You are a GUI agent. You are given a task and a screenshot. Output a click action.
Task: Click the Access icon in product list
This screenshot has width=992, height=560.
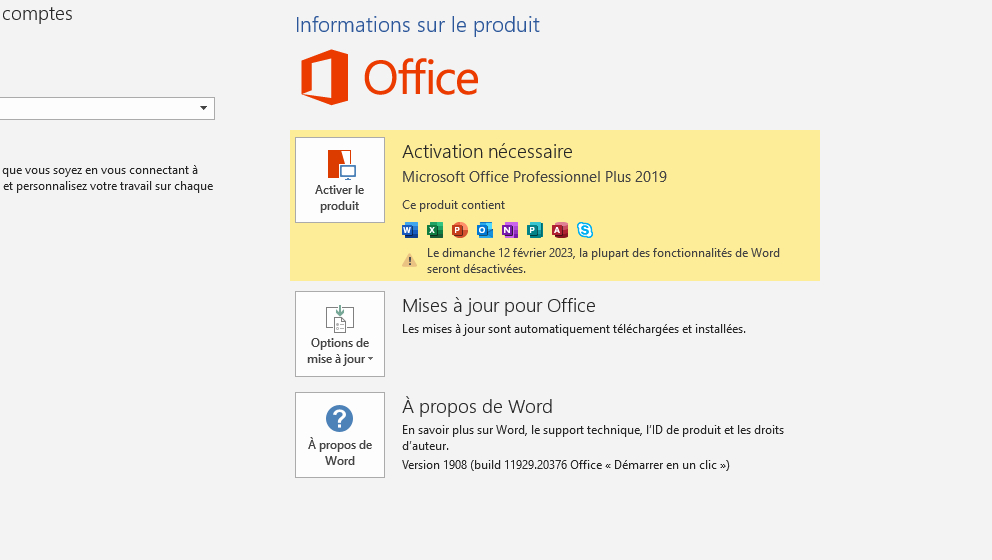560,230
